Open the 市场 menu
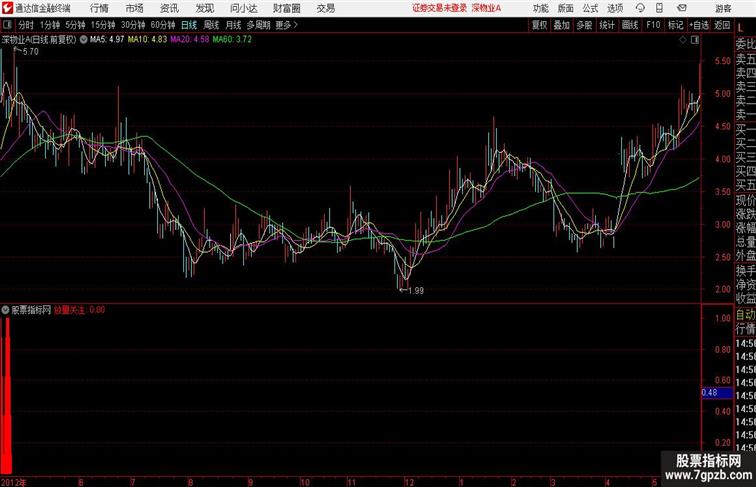 point(135,8)
